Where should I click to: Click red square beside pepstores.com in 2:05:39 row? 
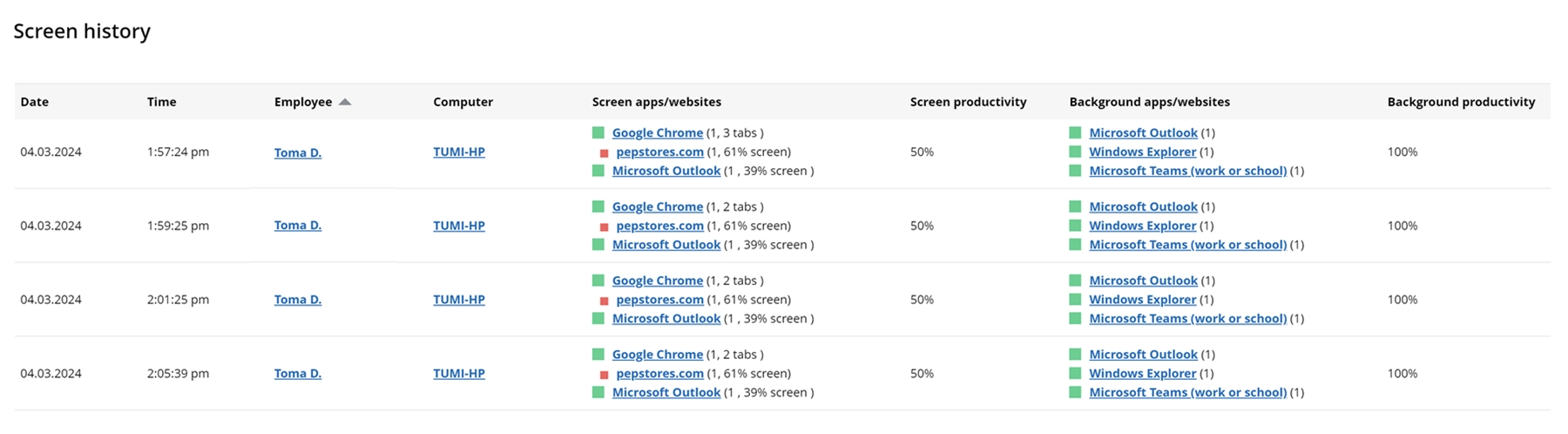coord(604,375)
